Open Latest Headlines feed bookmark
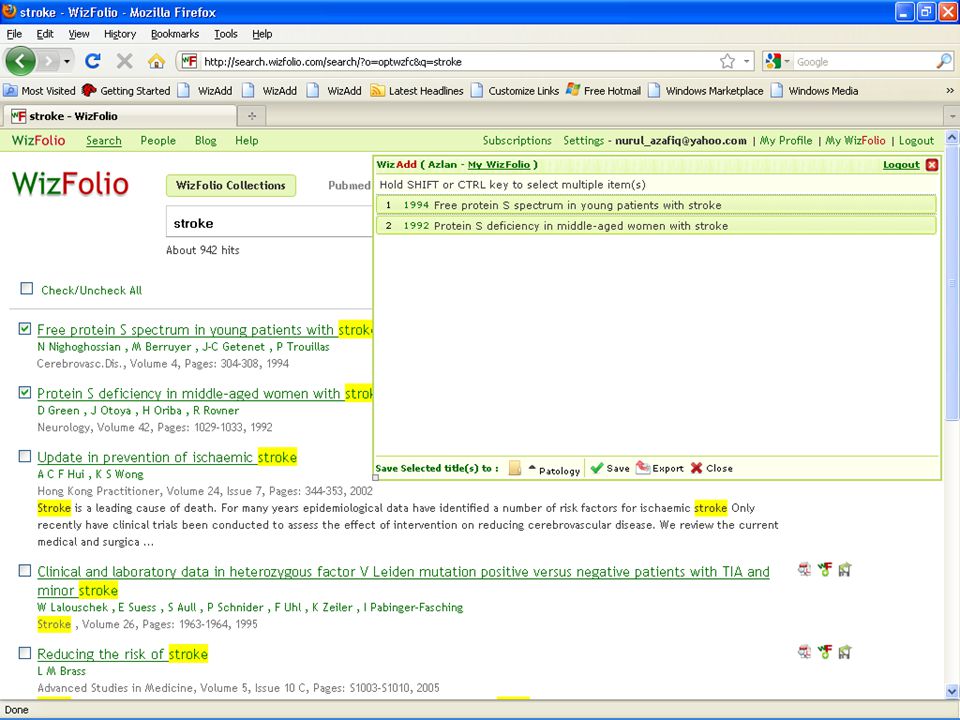 coord(417,91)
